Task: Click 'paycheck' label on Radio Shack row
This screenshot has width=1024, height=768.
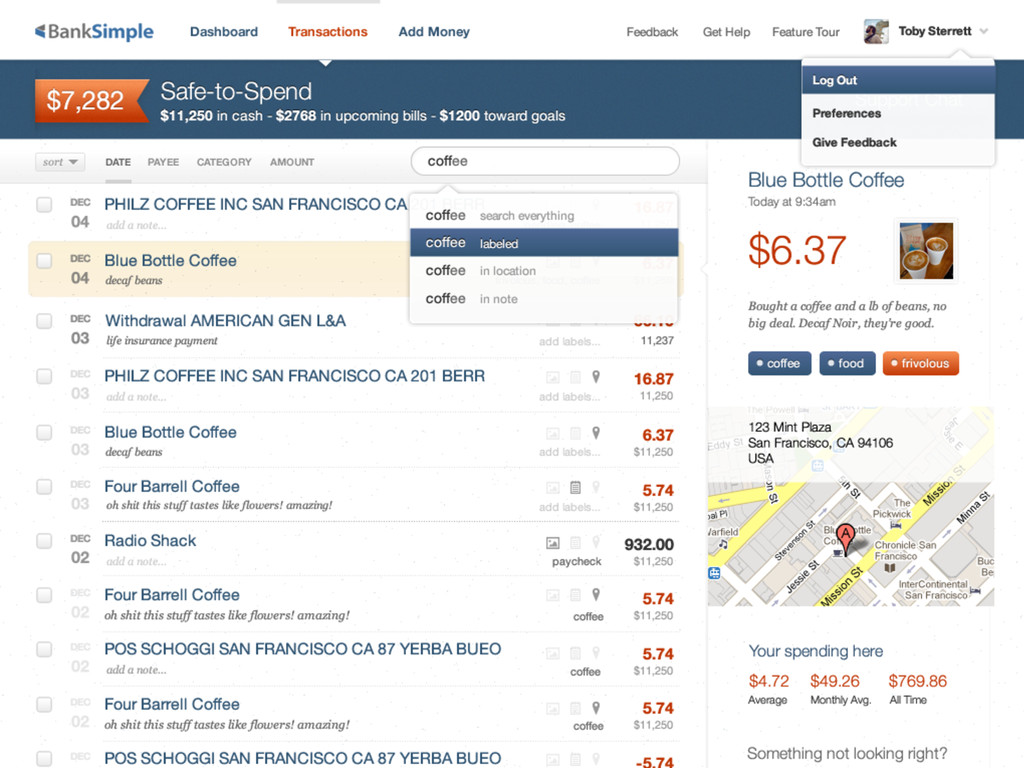Action: [577, 562]
